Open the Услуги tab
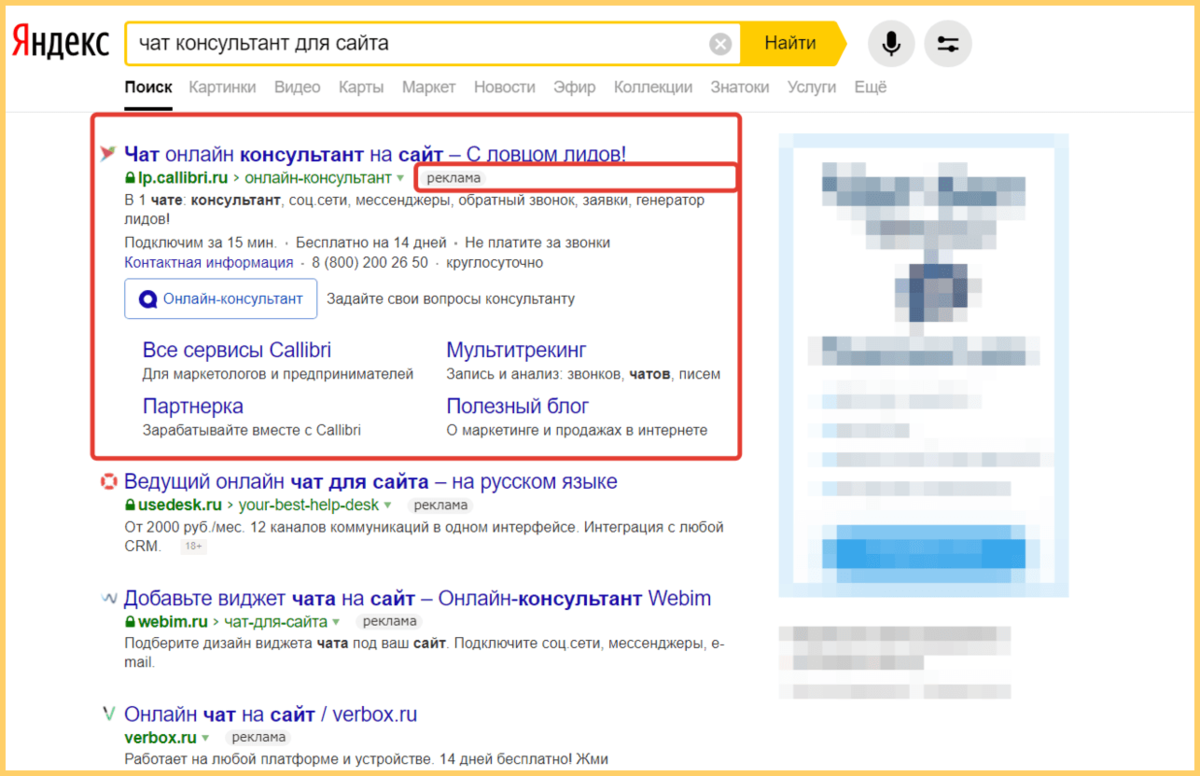This screenshot has width=1200, height=776. [811, 87]
